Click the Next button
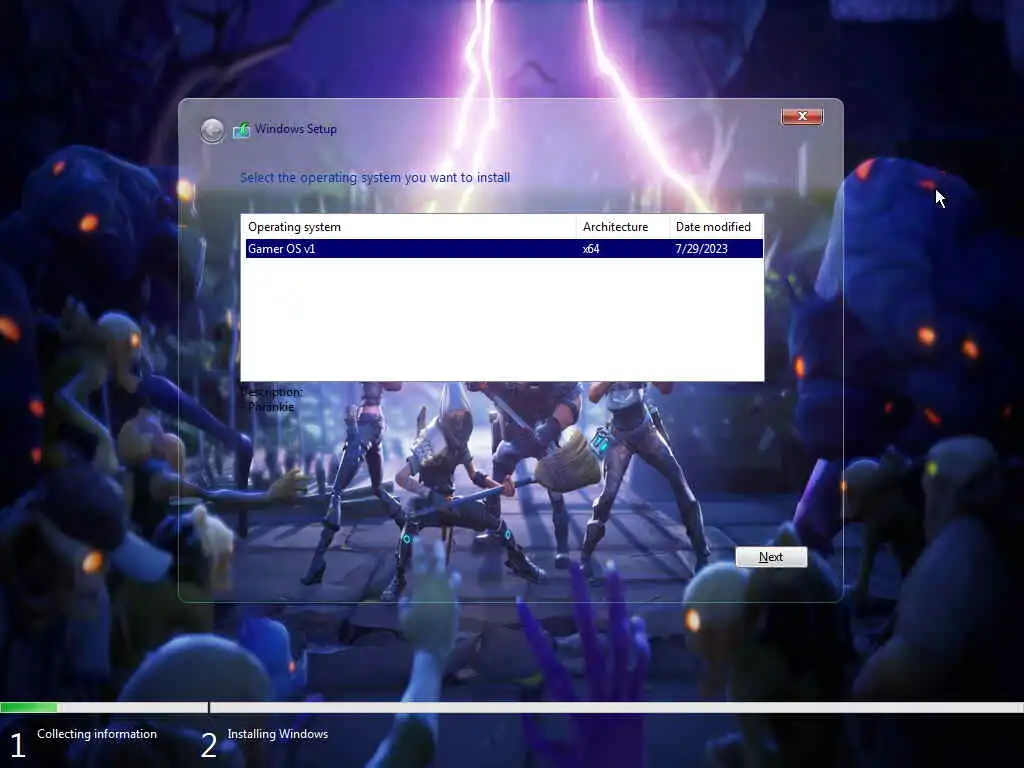 click(771, 557)
